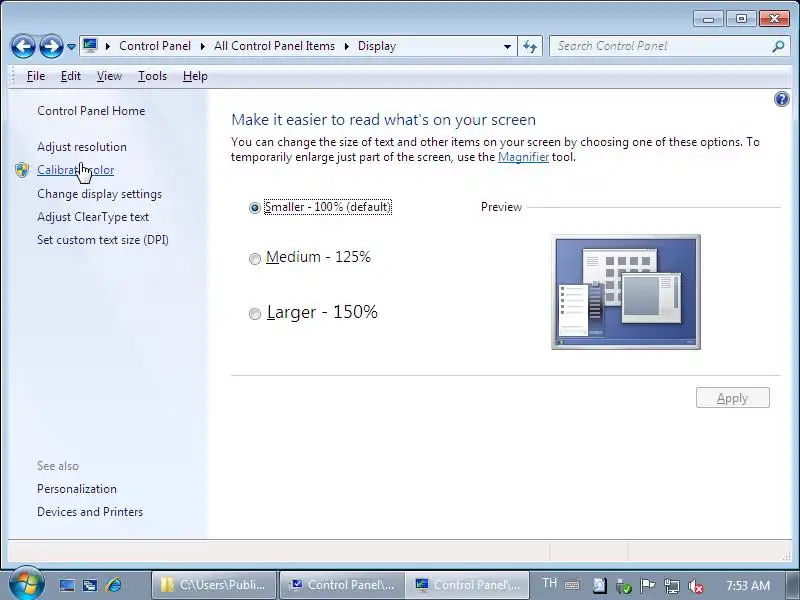Open Adjust ClearType text
Image resolution: width=800 pixels, height=600 pixels.
(93, 217)
